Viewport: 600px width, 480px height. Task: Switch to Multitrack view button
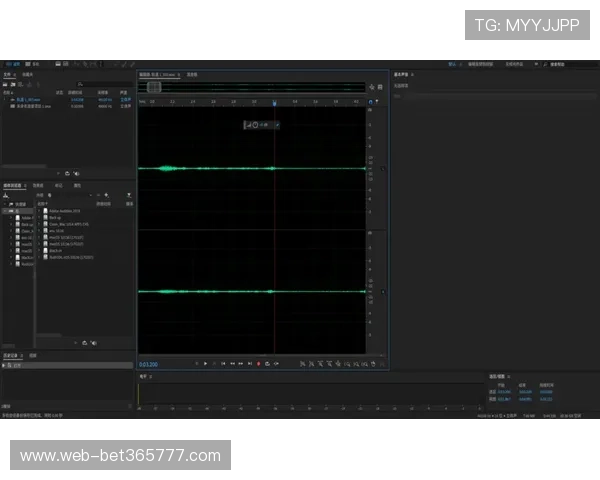tap(32, 64)
